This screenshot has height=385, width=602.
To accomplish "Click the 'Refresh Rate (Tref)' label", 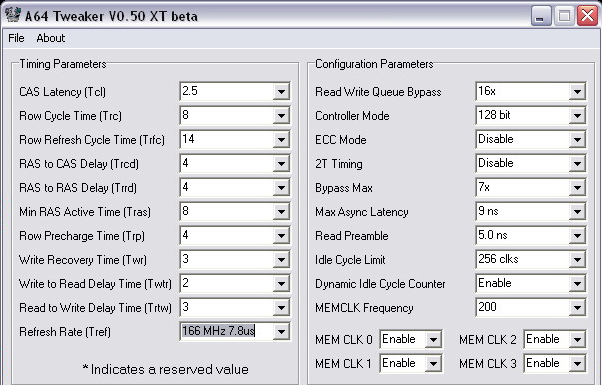I will (65, 332).
